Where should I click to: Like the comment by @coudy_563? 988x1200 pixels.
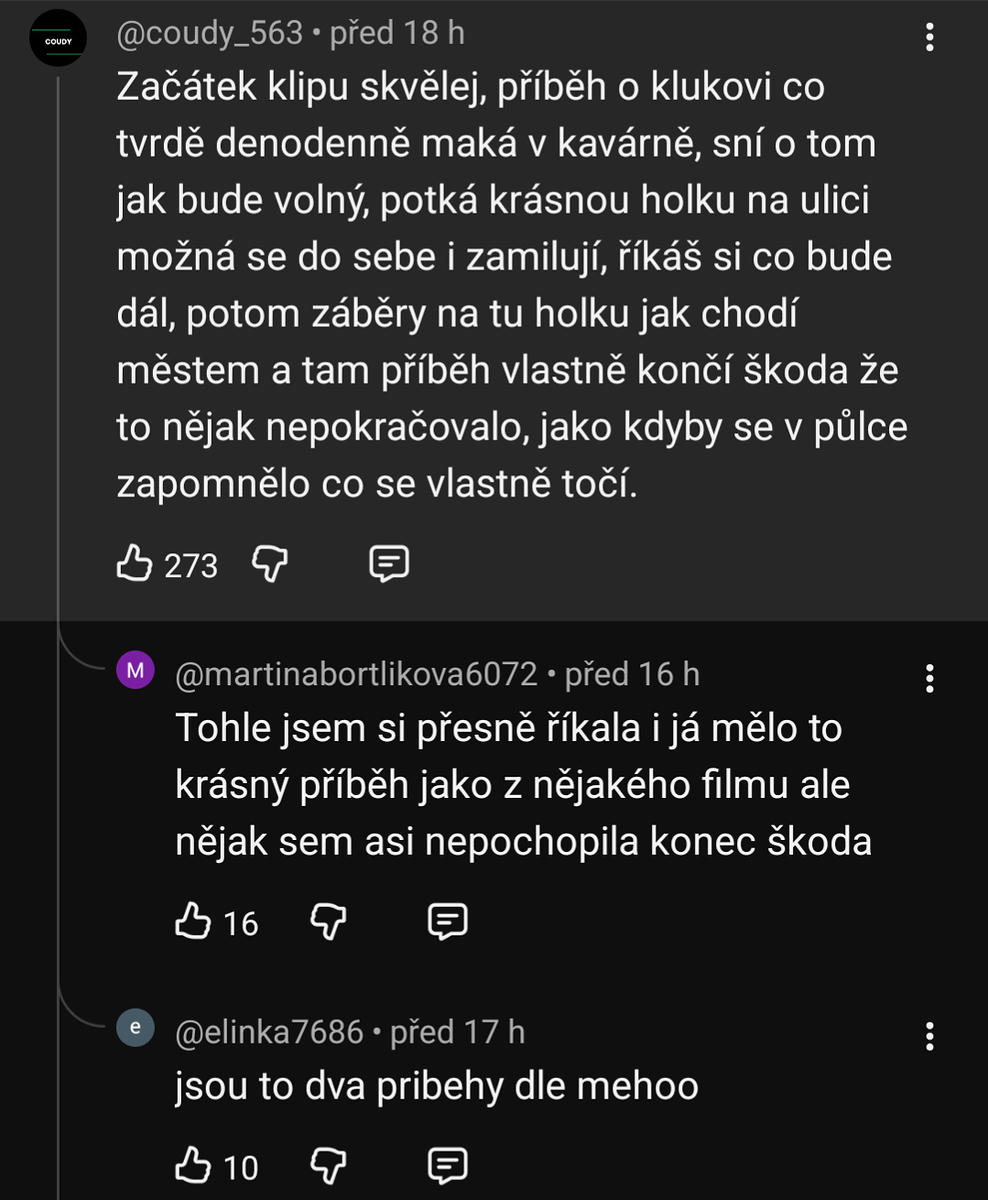click(134, 565)
